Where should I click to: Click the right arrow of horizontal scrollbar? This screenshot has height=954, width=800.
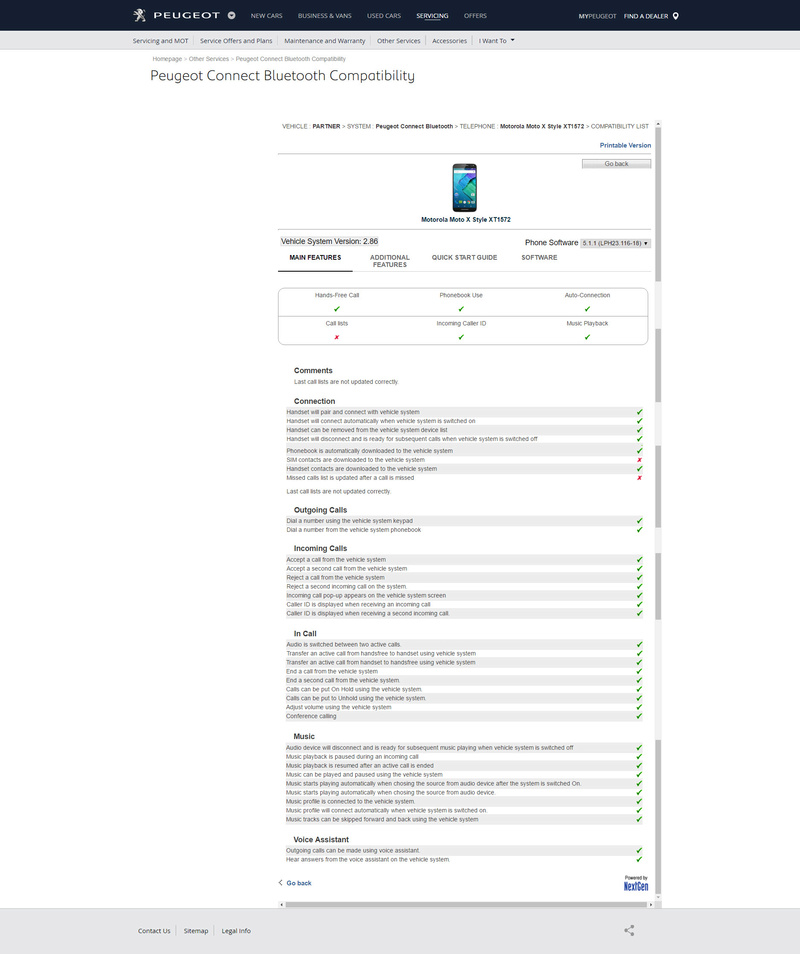coord(651,905)
